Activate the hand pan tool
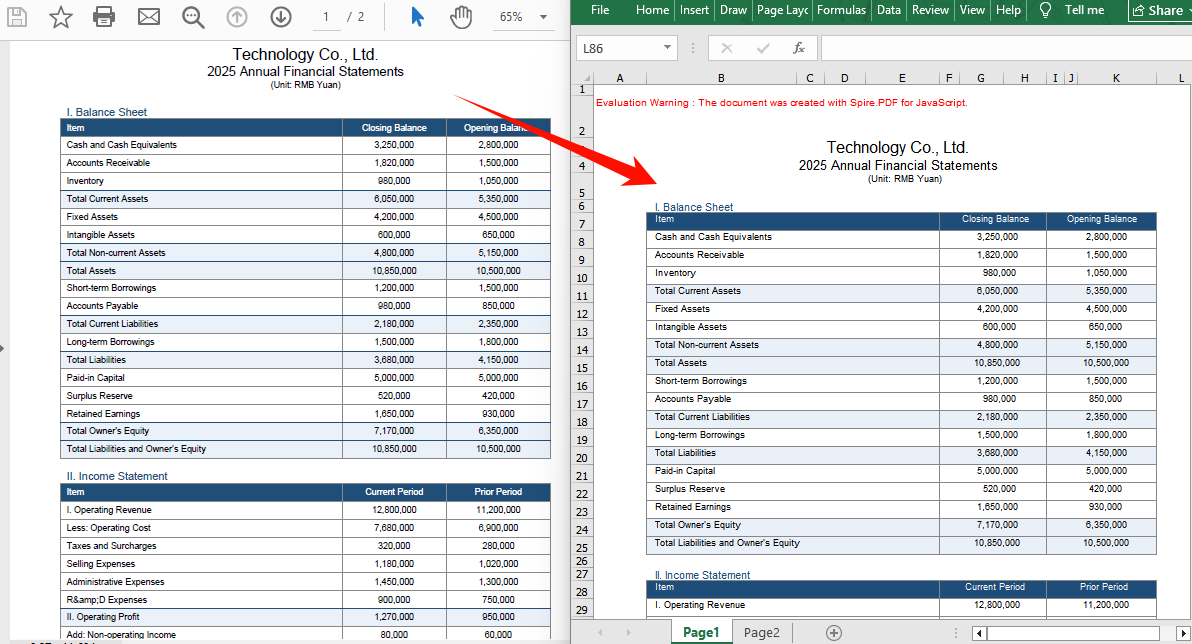This screenshot has width=1192, height=644. [x=461, y=17]
